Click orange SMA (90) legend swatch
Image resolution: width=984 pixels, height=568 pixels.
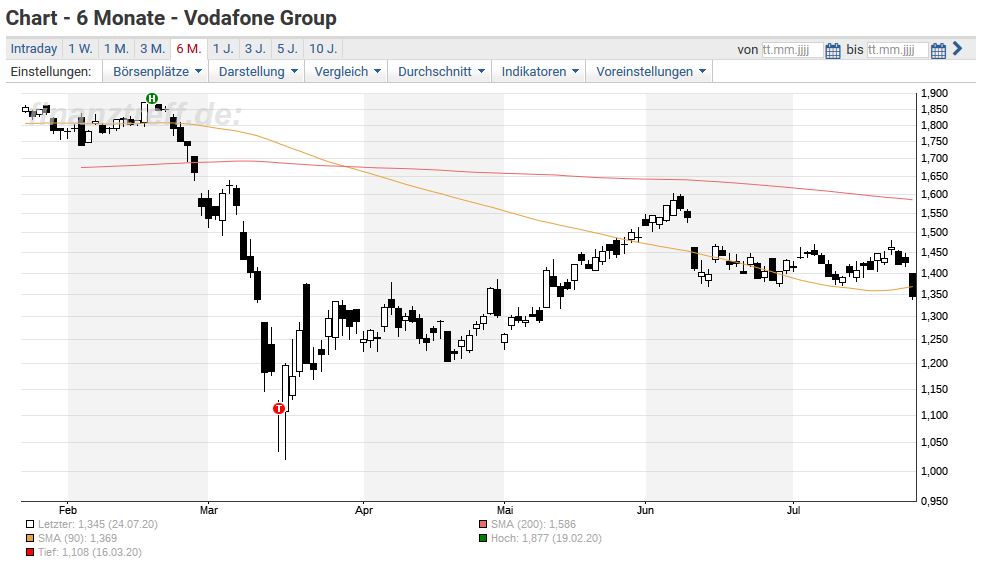[29, 538]
